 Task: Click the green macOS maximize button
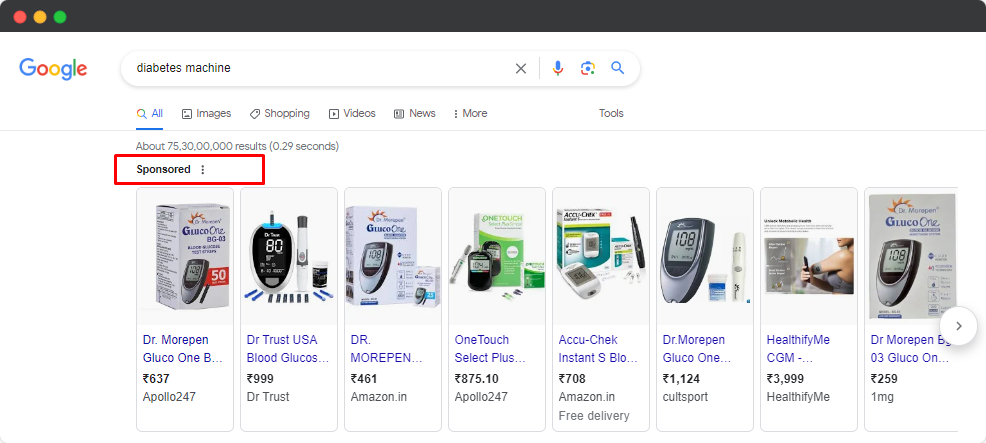click(x=60, y=17)
